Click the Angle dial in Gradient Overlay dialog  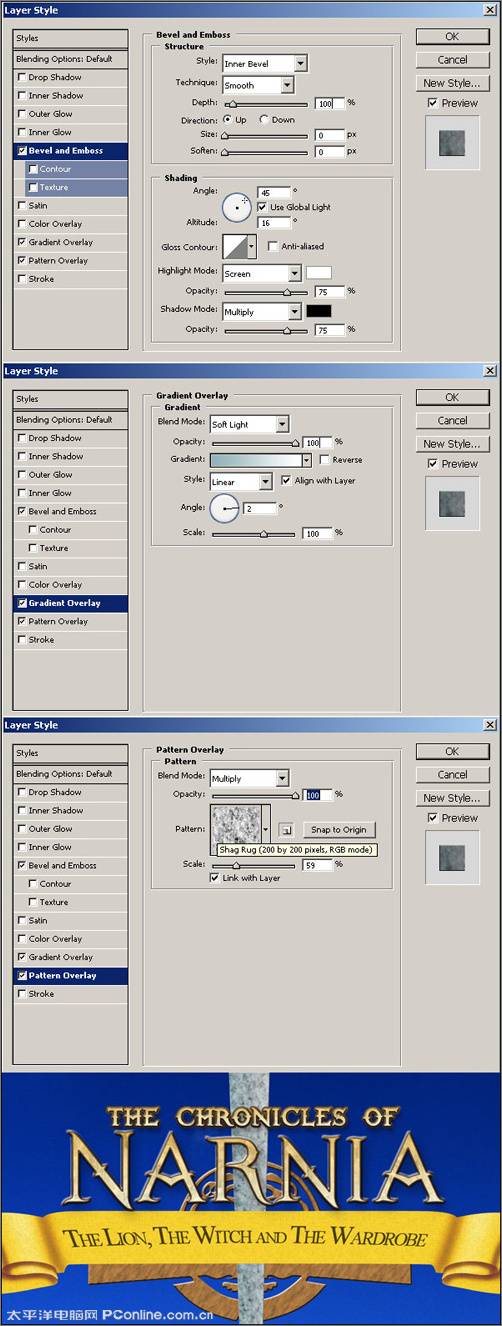tap(225, 508)
